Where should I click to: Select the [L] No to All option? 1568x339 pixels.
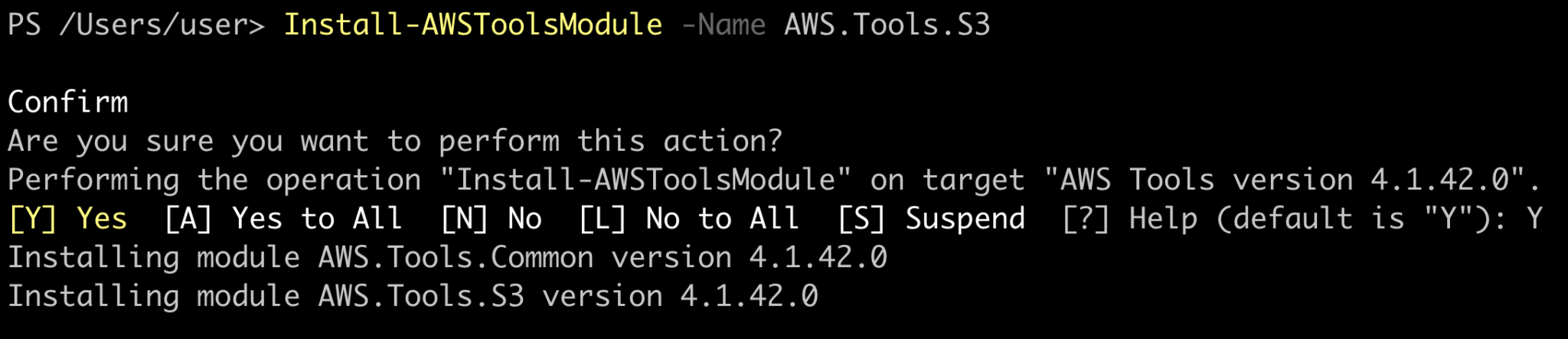click(x=689, y=220)
